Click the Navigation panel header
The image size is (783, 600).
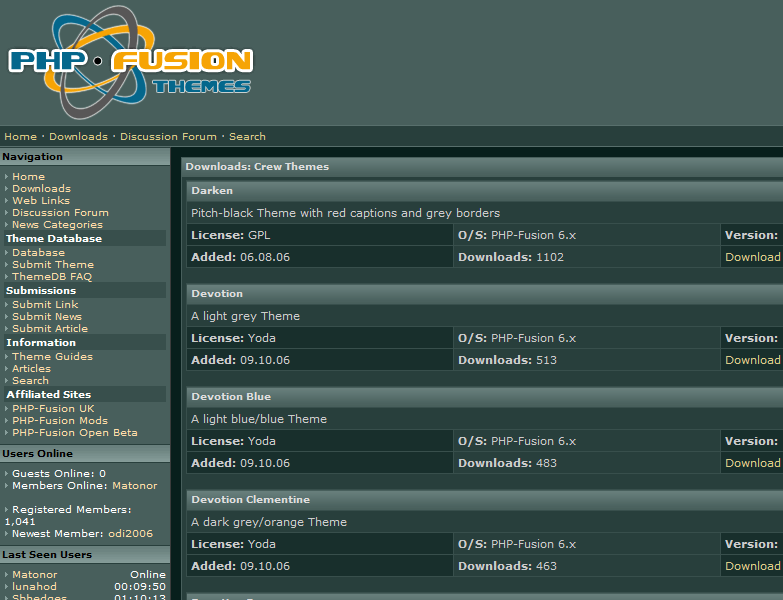click(x=85, y=157)
